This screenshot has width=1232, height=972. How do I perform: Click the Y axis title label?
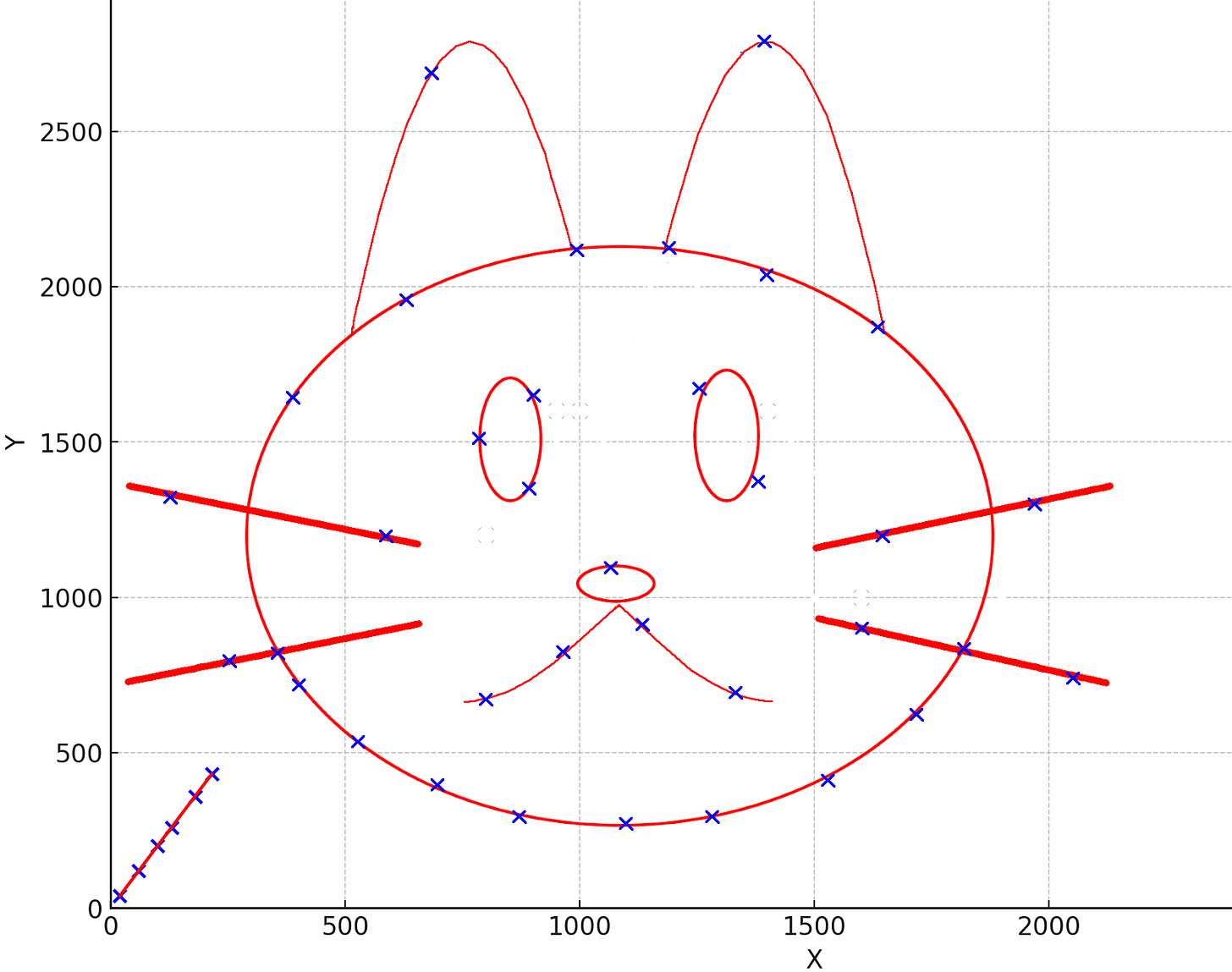click(x=14, y=442)
